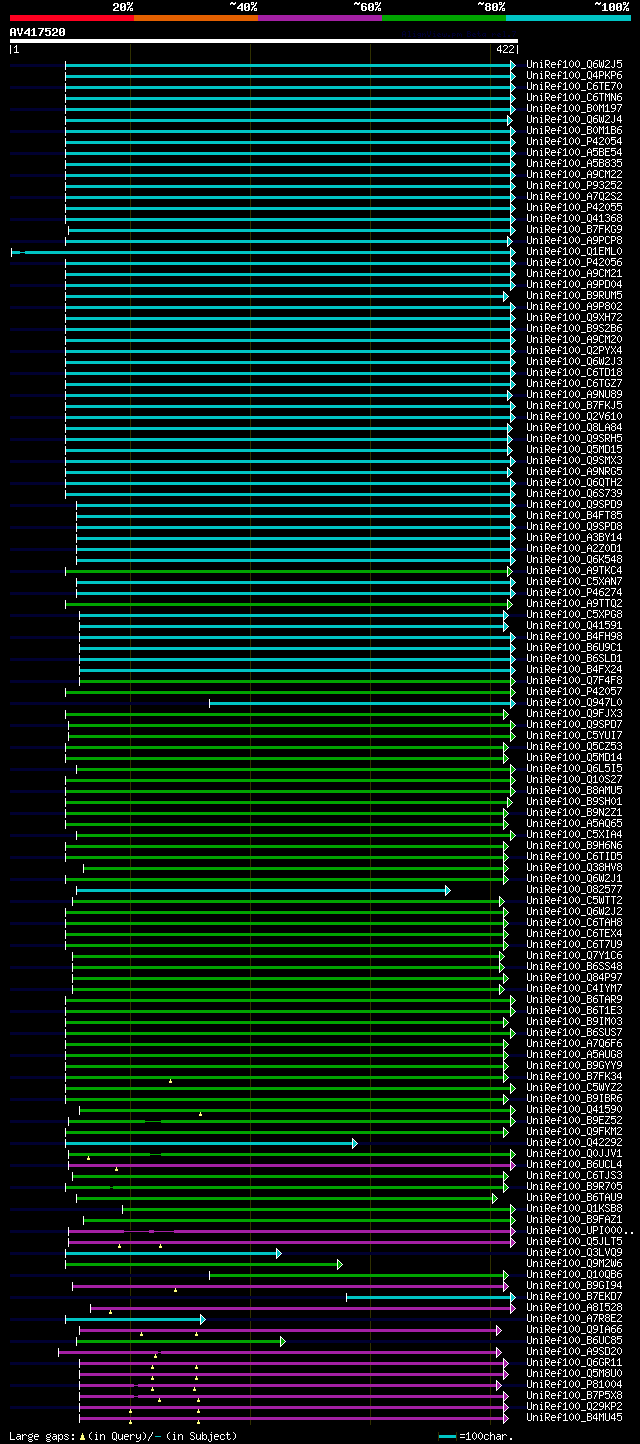Click the orange ~40% identity legend segment
The width and height of the screenshot is (640, 1444).
pos(196,18)
